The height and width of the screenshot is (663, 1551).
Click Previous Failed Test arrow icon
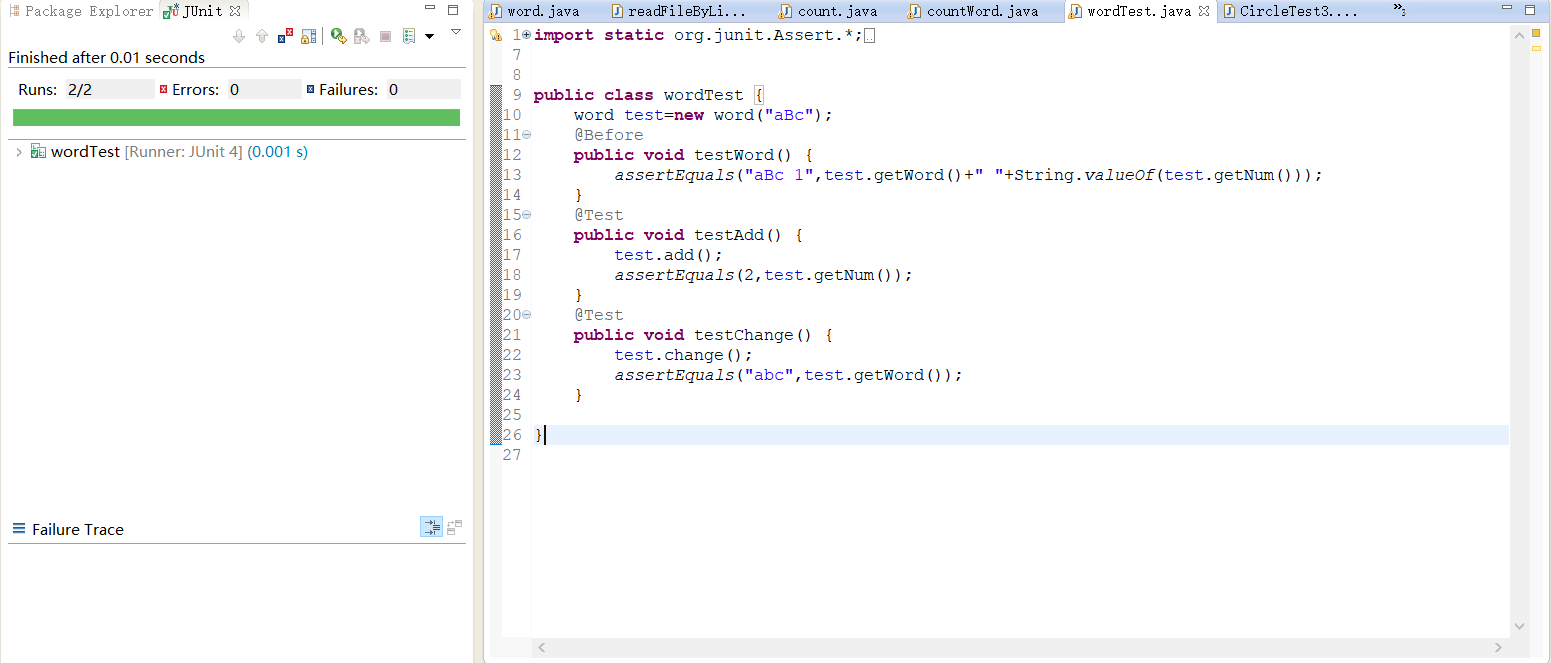(x=262, y=36)
